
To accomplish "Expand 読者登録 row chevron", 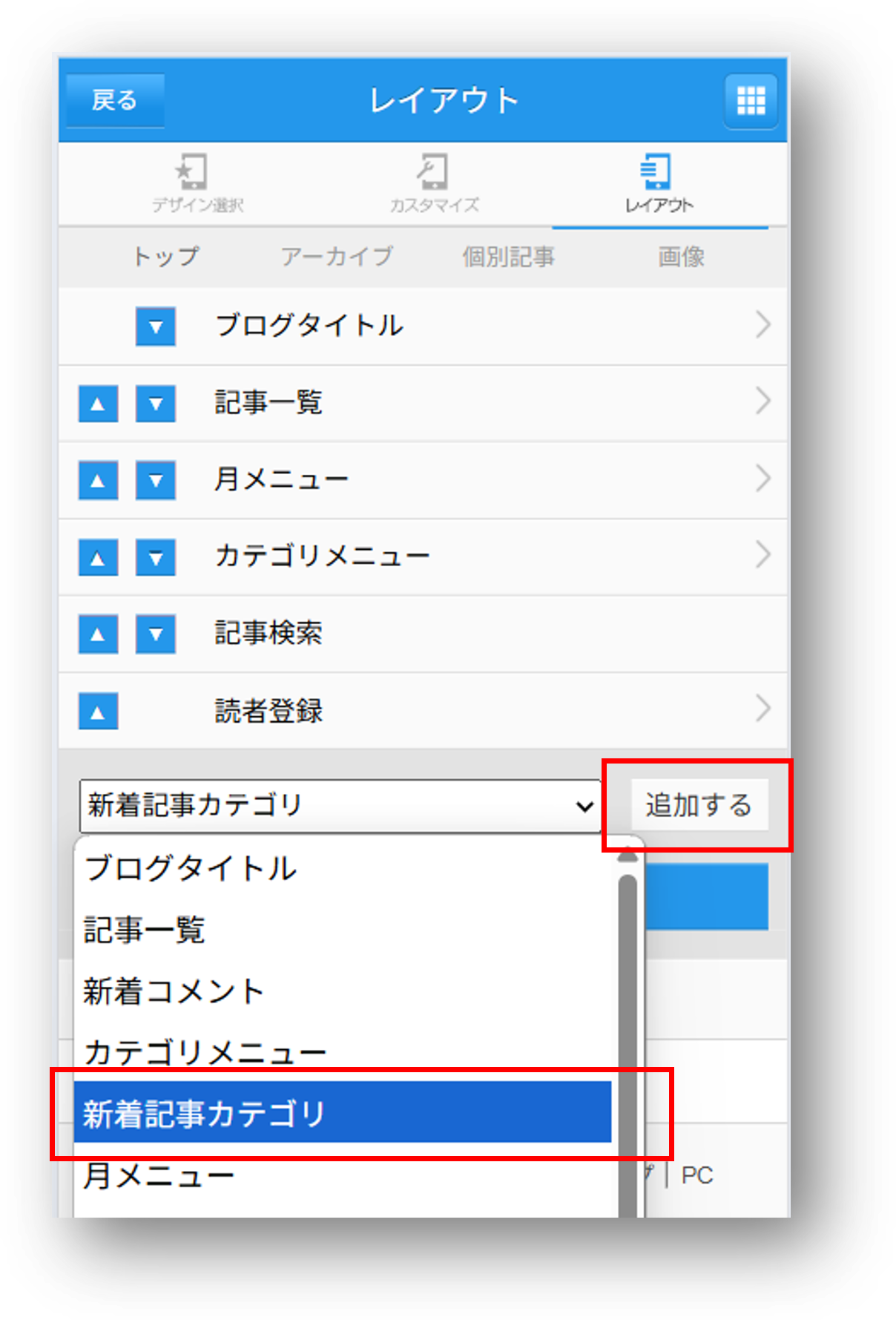I will [763, 708].
